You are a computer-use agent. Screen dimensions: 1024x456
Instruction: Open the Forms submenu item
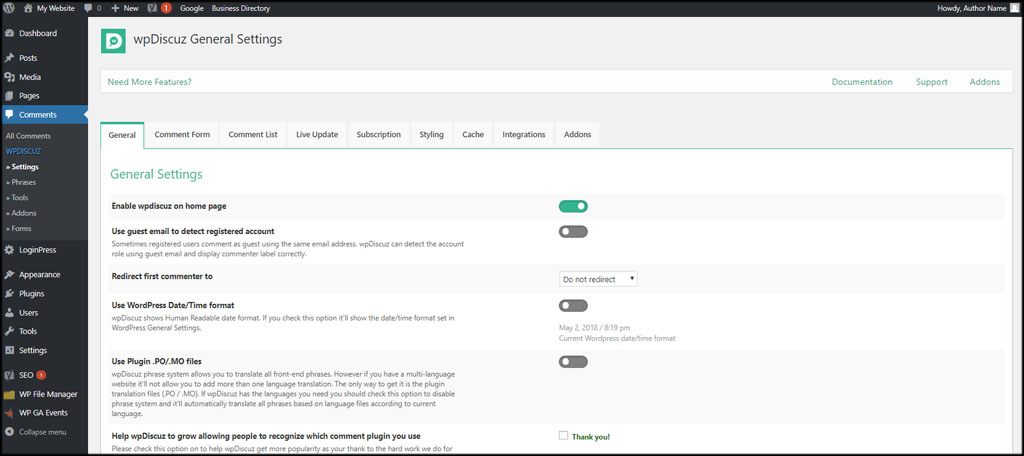19,229
